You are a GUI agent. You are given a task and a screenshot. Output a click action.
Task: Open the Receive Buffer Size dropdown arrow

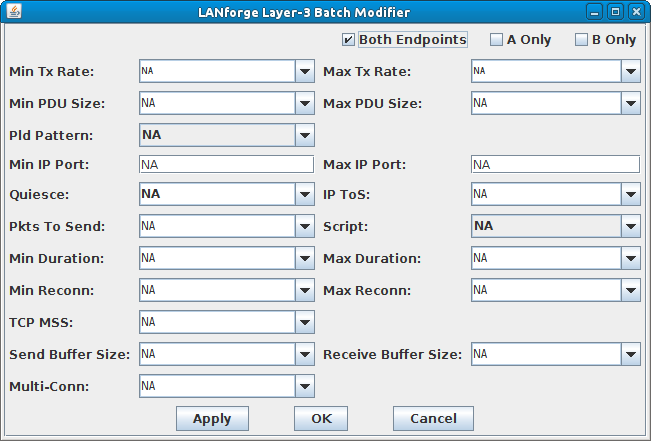tap(631, 354)
